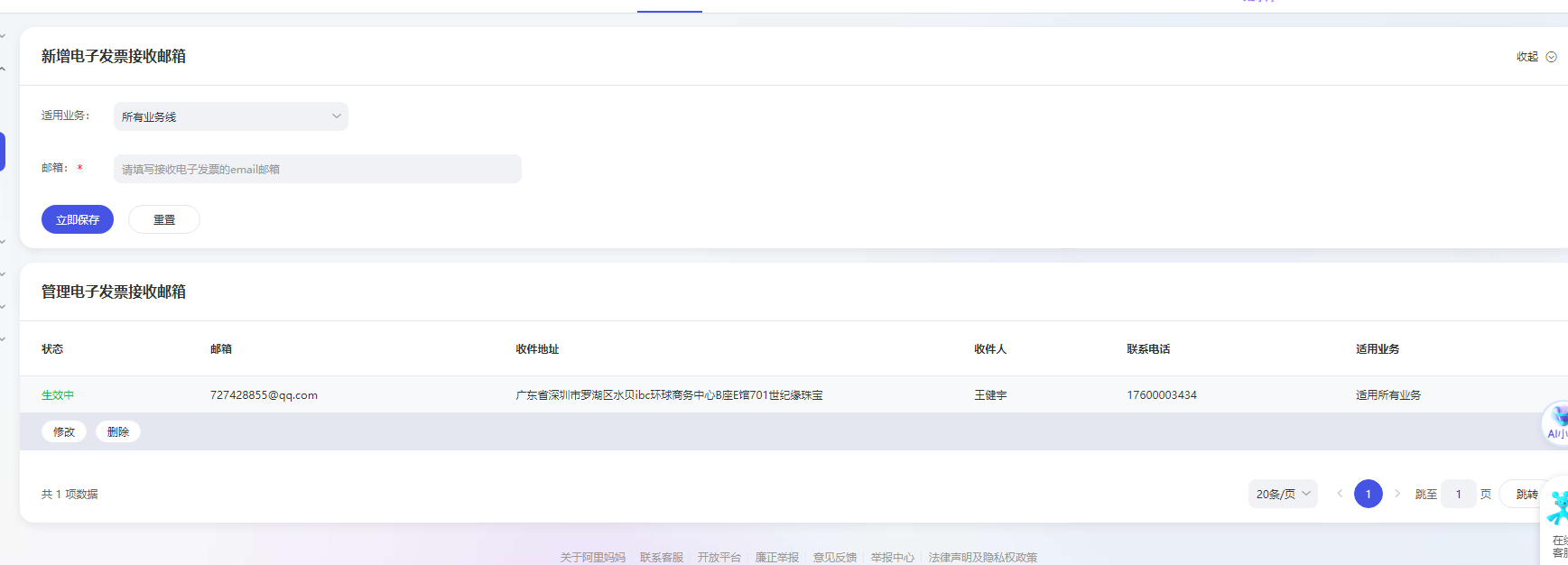The image size is (1568, 565).
Task: Open the 20条/页 page size dropdown
Action: click(x=1283, y=494)
